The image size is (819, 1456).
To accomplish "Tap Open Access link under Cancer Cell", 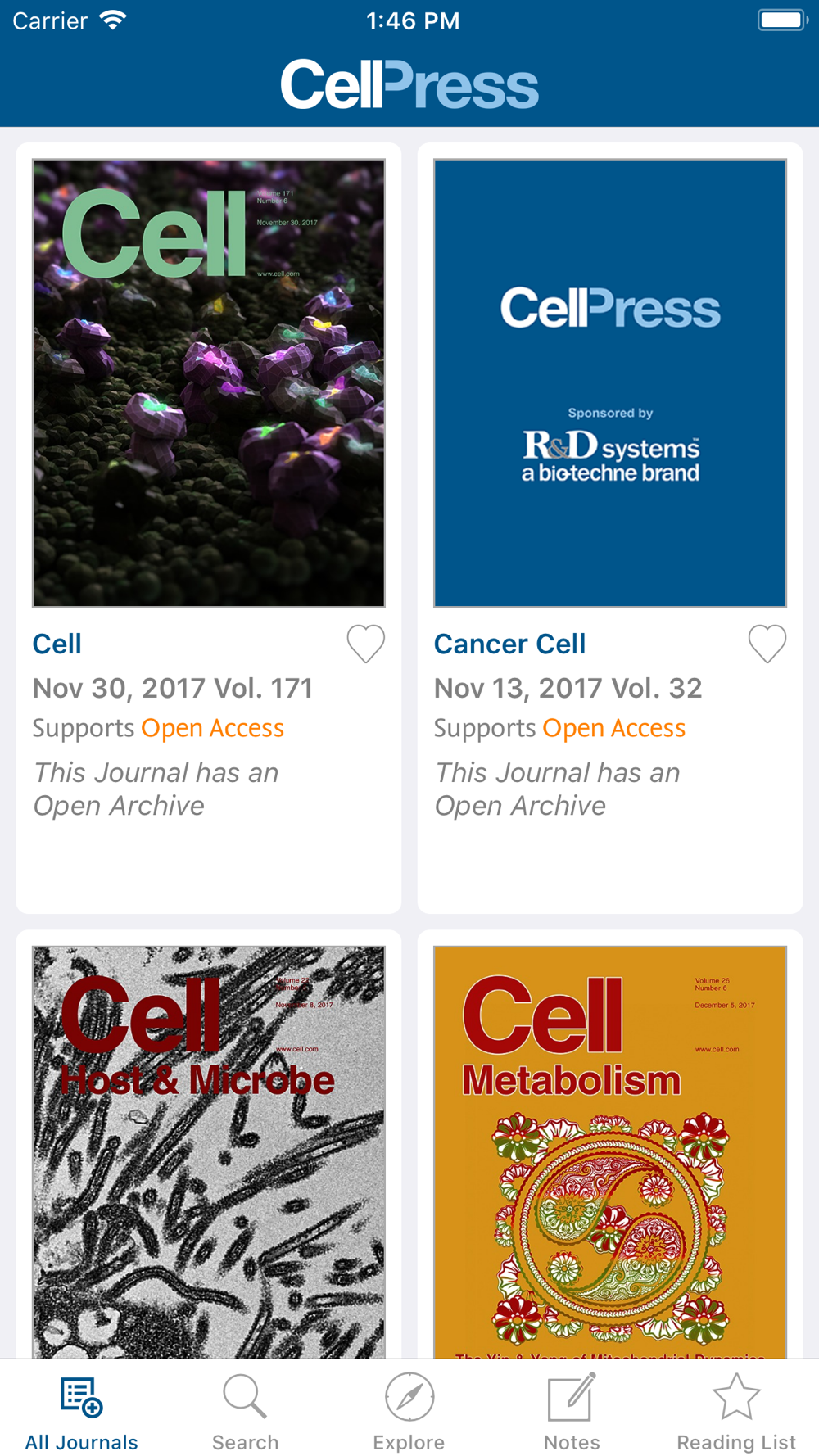I will [614, 728].
